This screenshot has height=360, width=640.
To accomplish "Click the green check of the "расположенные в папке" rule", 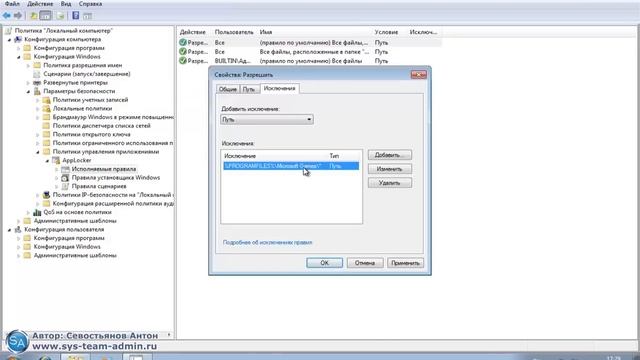I will (183, 51).
